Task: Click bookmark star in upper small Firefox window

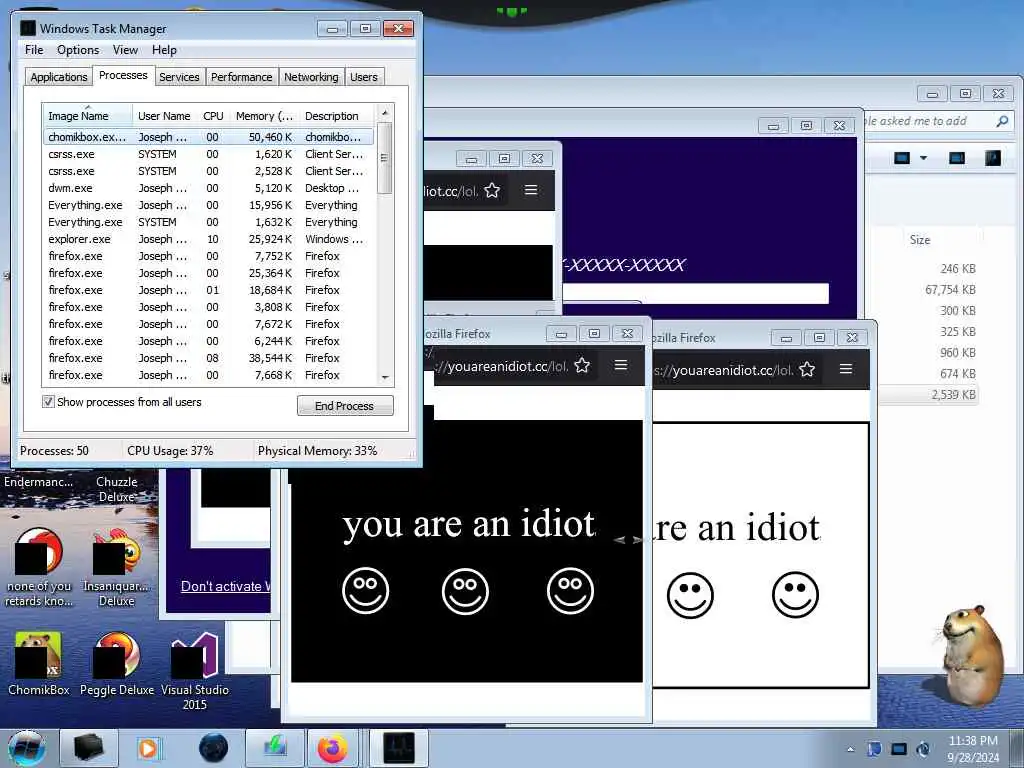Action: tap(492, 191)
